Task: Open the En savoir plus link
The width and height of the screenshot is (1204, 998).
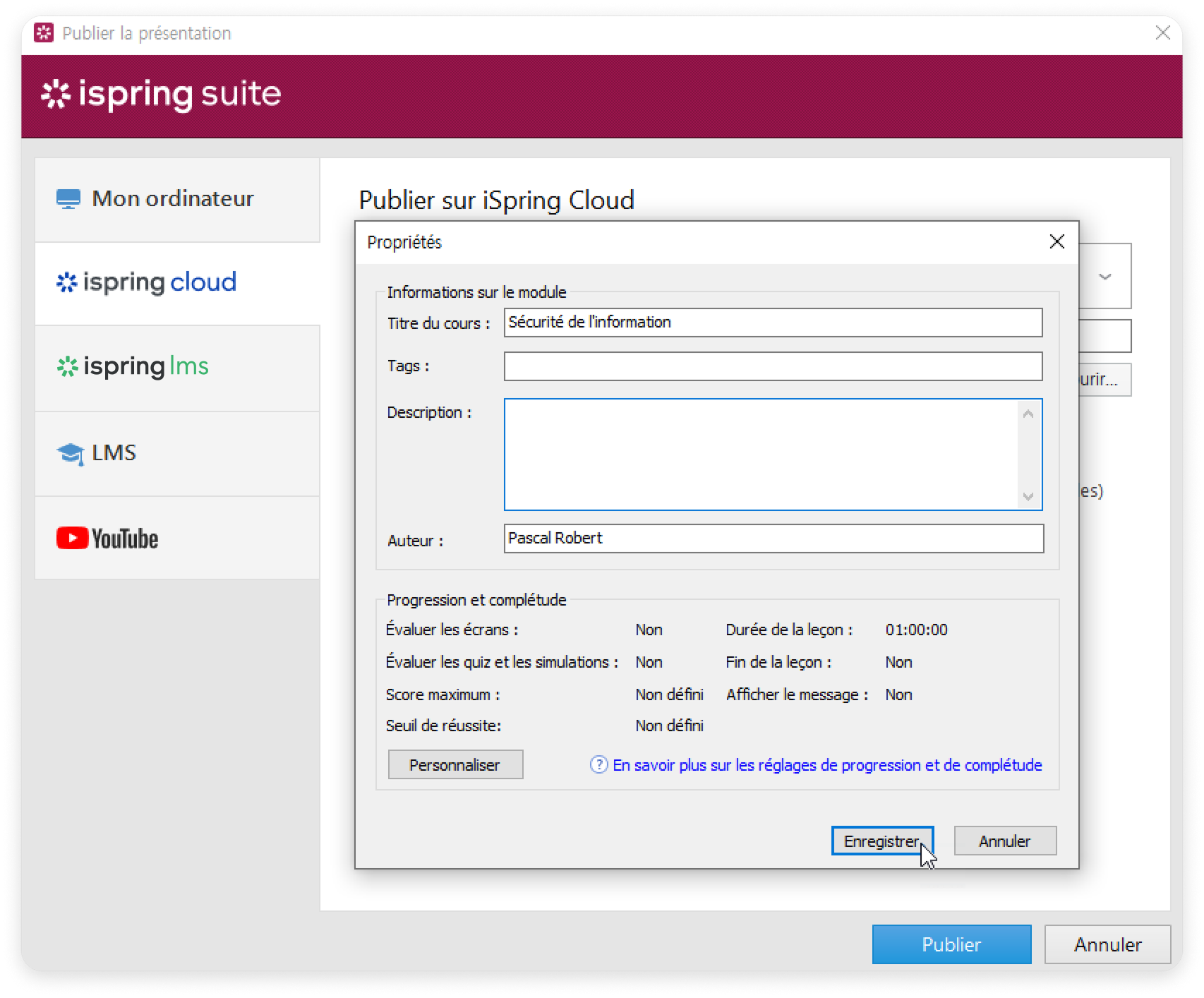Action: (x=826, y=765)
